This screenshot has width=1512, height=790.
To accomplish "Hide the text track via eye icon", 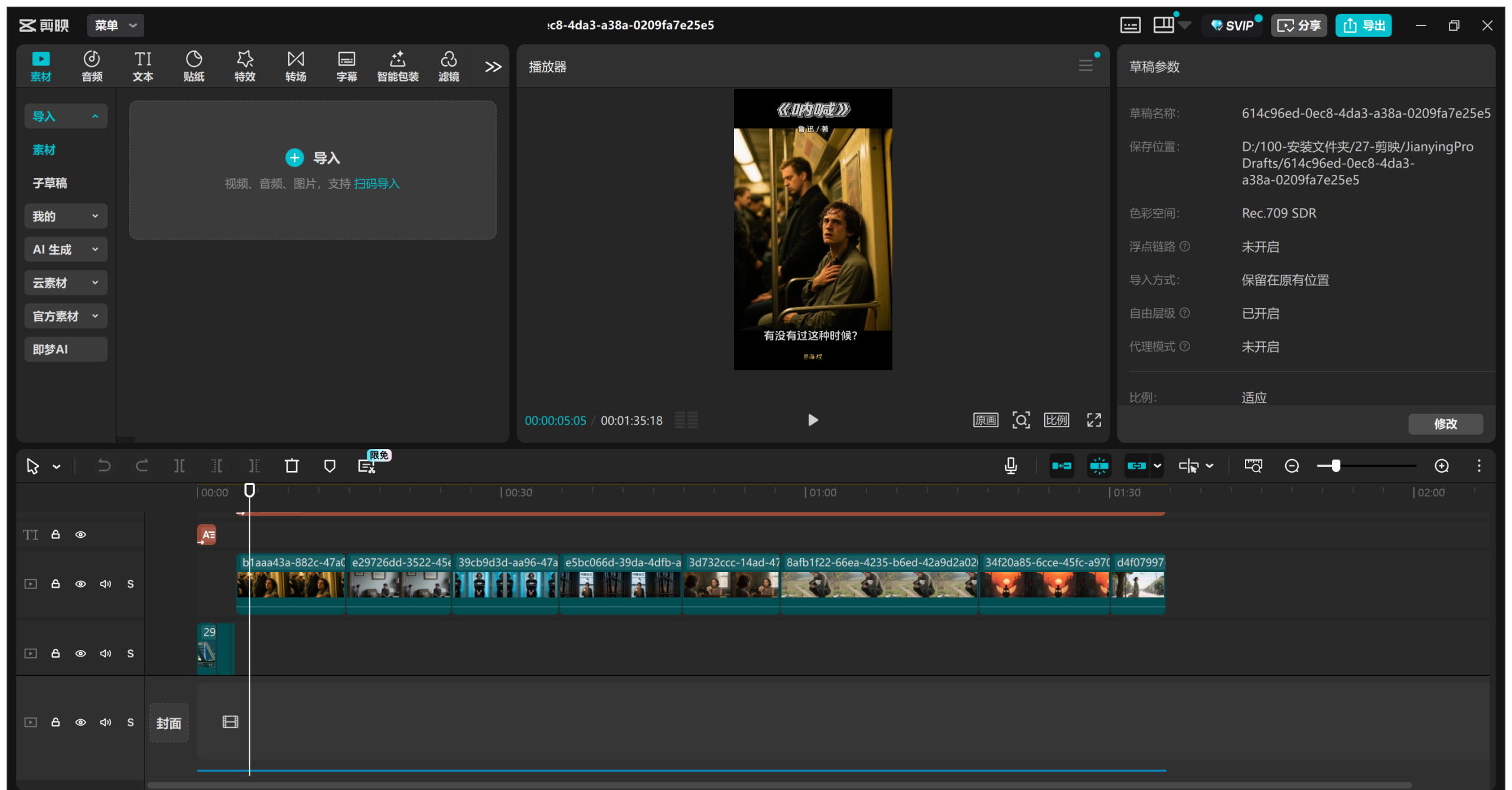I will pyautogui.click(x=80, y=535).
